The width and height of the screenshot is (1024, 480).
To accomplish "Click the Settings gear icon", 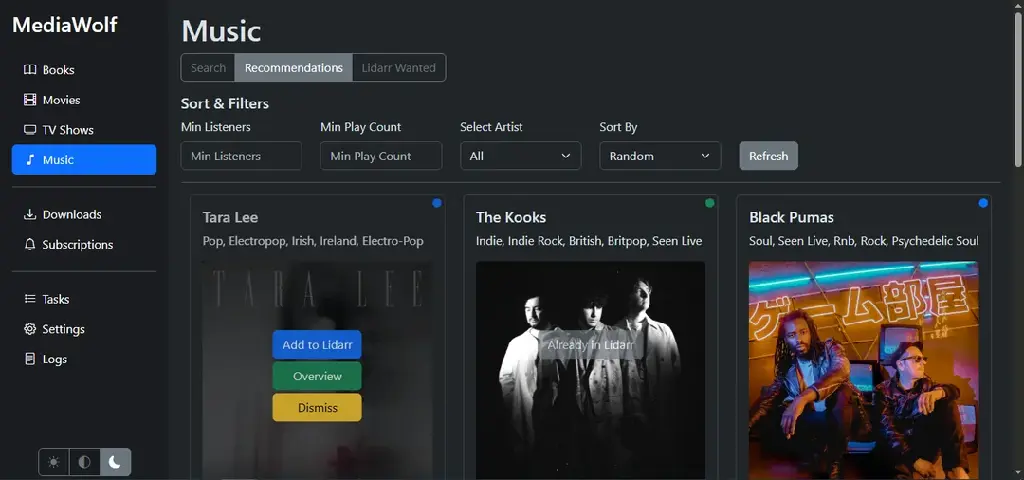I will [x=30, y=329].
